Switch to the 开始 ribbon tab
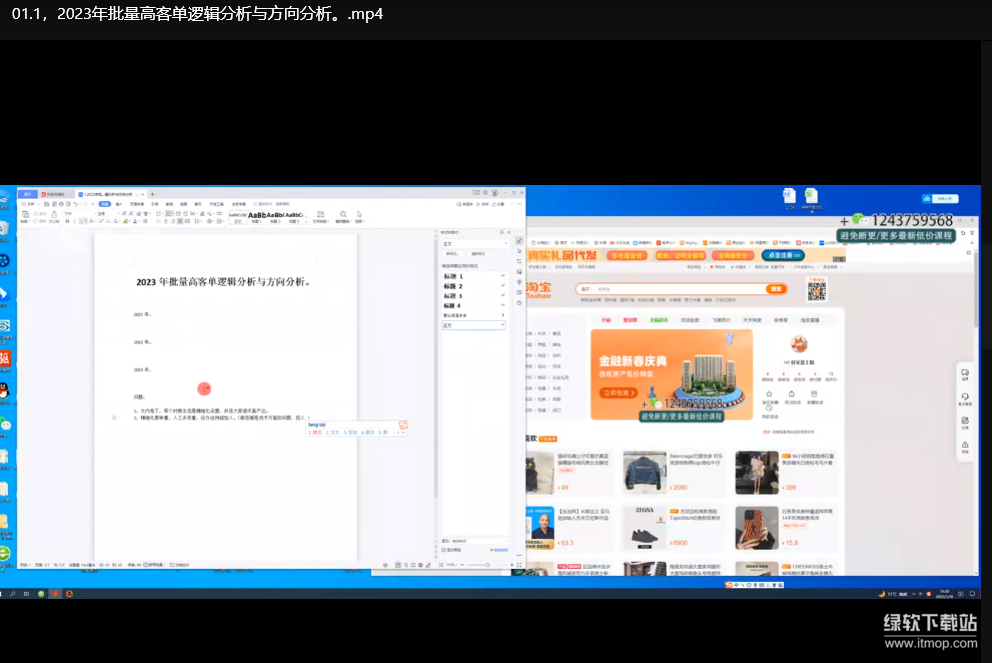 104,204
